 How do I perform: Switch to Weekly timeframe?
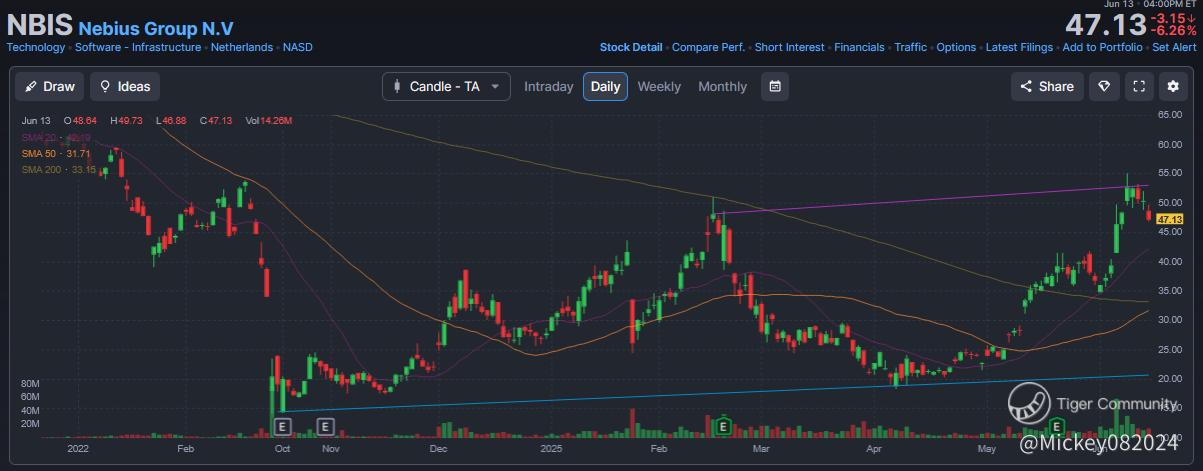coord(659,87)
